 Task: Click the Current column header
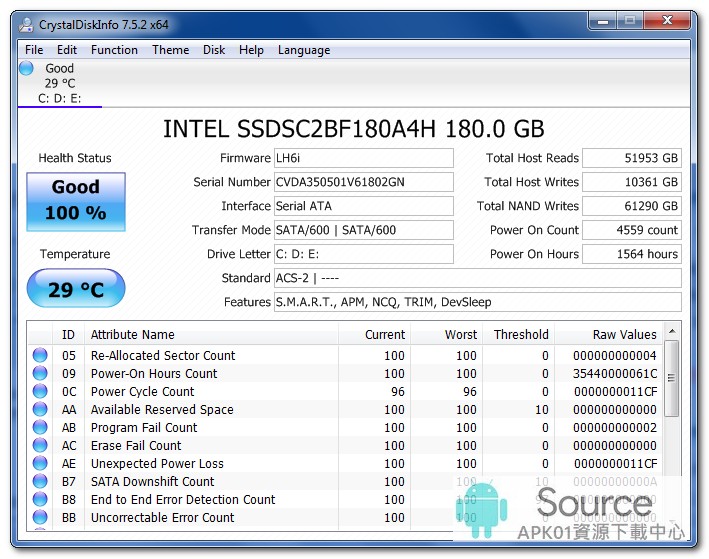(x=374, y=334)
